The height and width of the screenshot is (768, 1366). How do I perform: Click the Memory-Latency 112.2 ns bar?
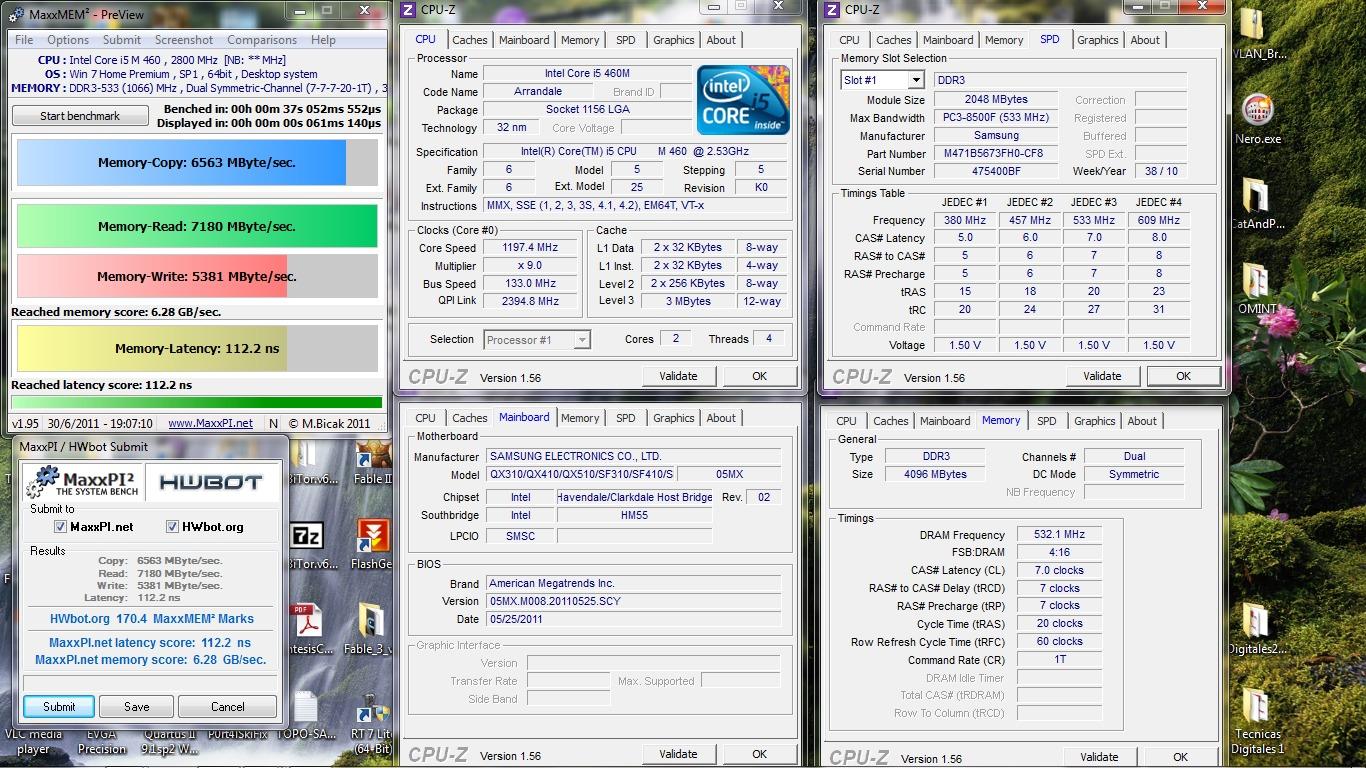click(x=197, y=349)
